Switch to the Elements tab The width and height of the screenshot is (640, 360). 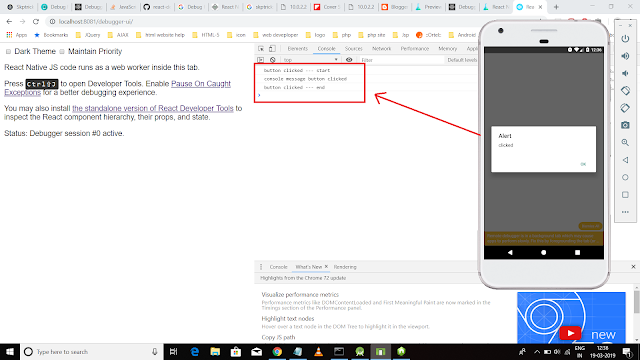point(298,49)
